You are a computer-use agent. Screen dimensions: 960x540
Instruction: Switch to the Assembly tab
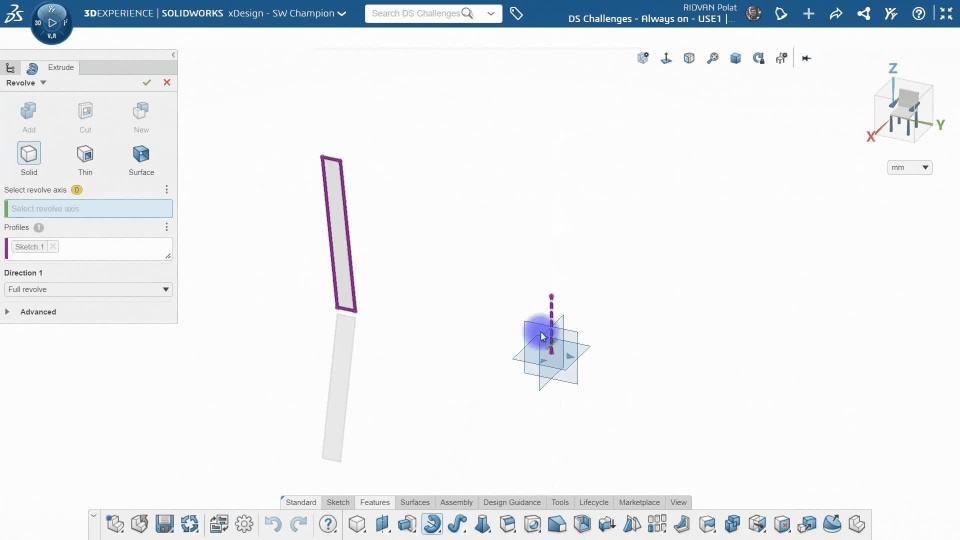point(456,502)
